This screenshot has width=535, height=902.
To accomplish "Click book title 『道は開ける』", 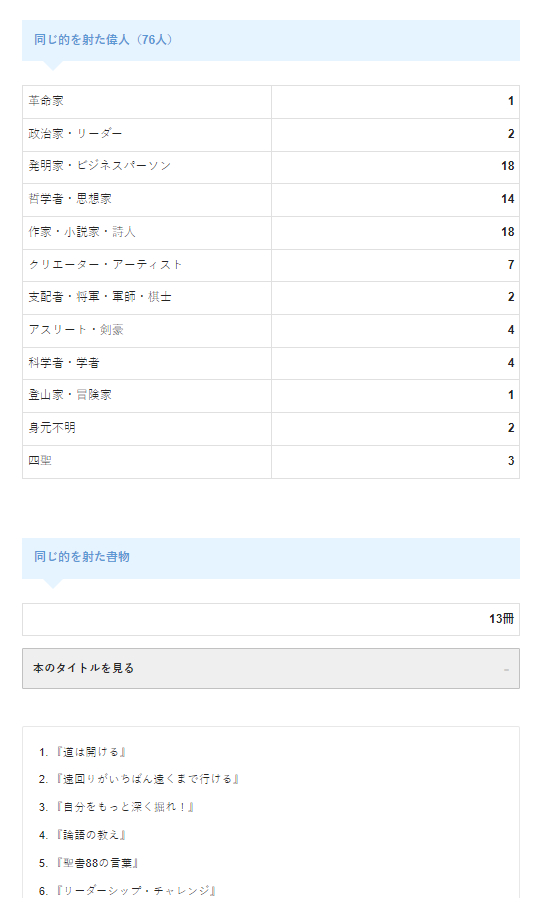I will pos(90,752).
